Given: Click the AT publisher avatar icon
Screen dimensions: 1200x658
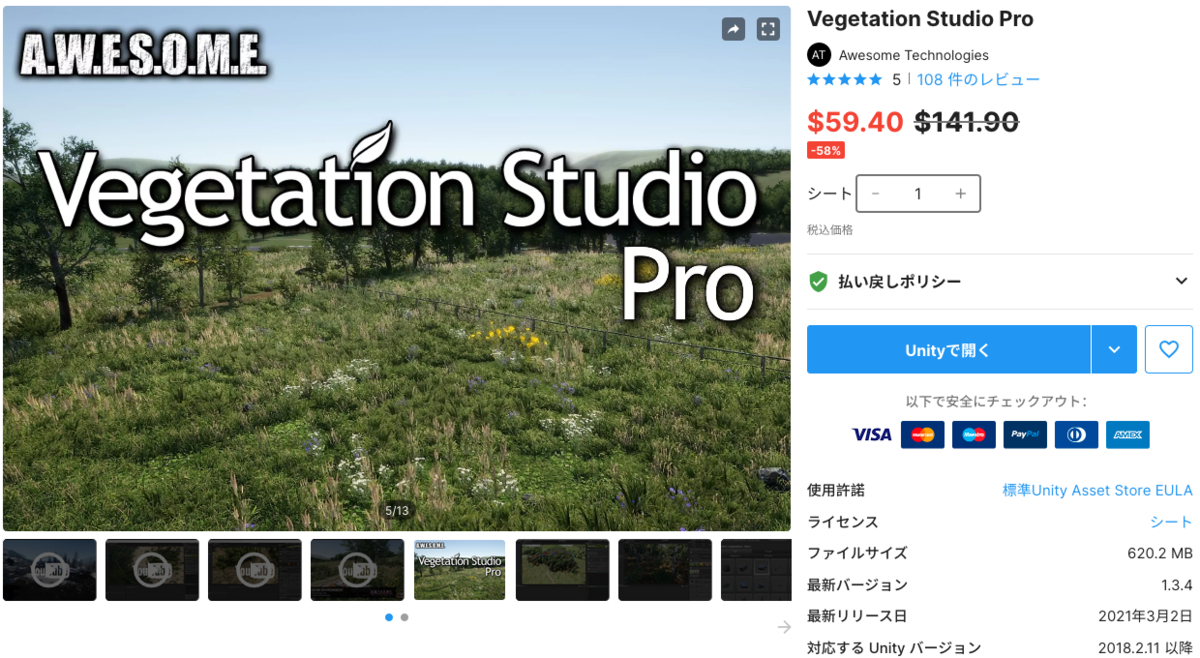Looking at the screenshot, I should 818,55.
